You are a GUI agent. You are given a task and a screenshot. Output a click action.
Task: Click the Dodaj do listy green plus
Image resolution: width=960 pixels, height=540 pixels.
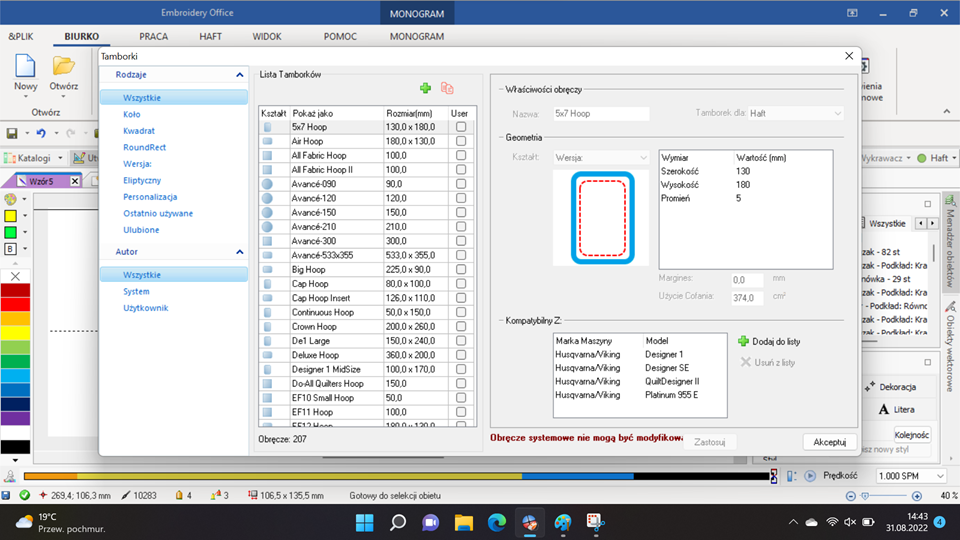(x=743, y=341)
